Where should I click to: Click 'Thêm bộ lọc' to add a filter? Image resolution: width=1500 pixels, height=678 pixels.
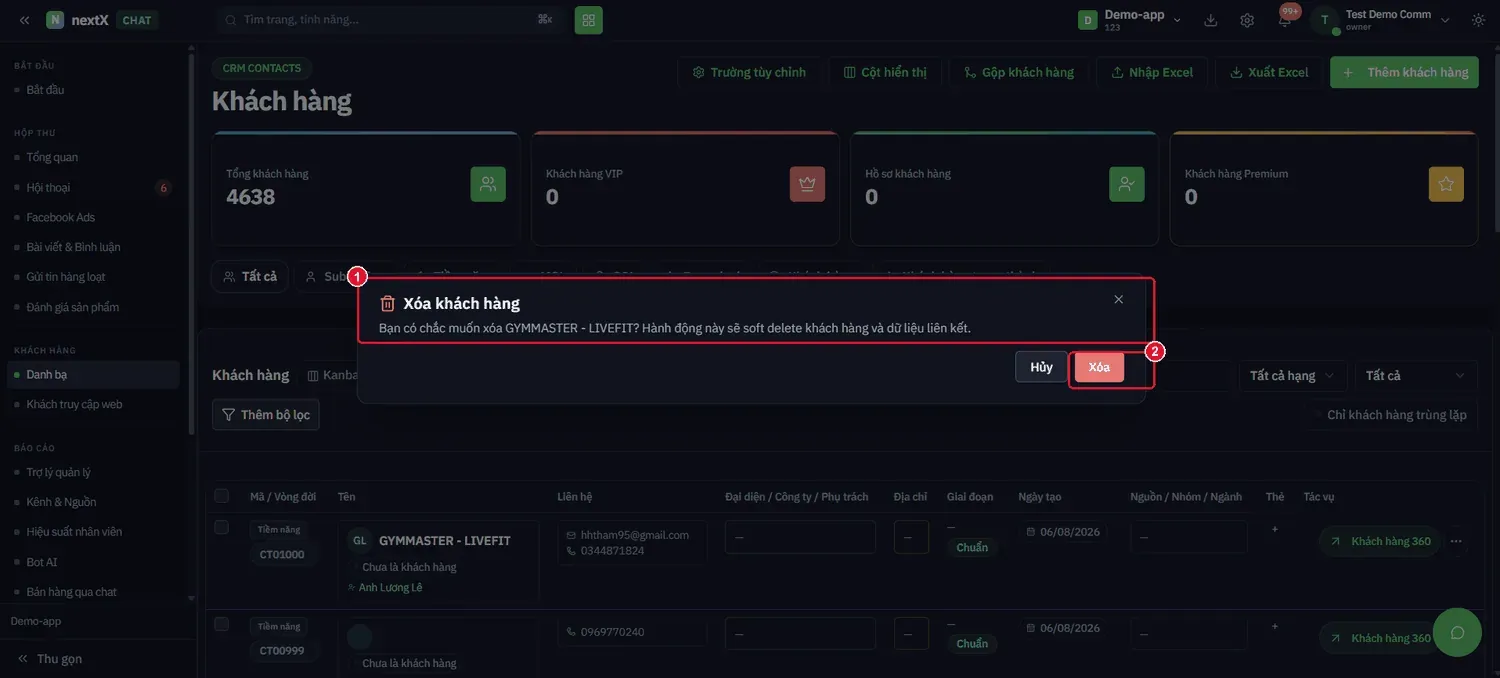(266, 415)
